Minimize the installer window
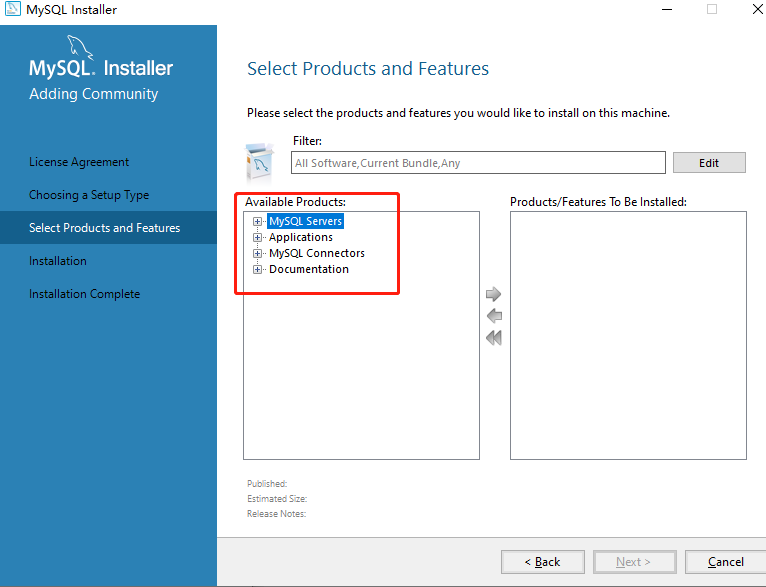This screenshot has height=587, width=766. coord(666,10)
